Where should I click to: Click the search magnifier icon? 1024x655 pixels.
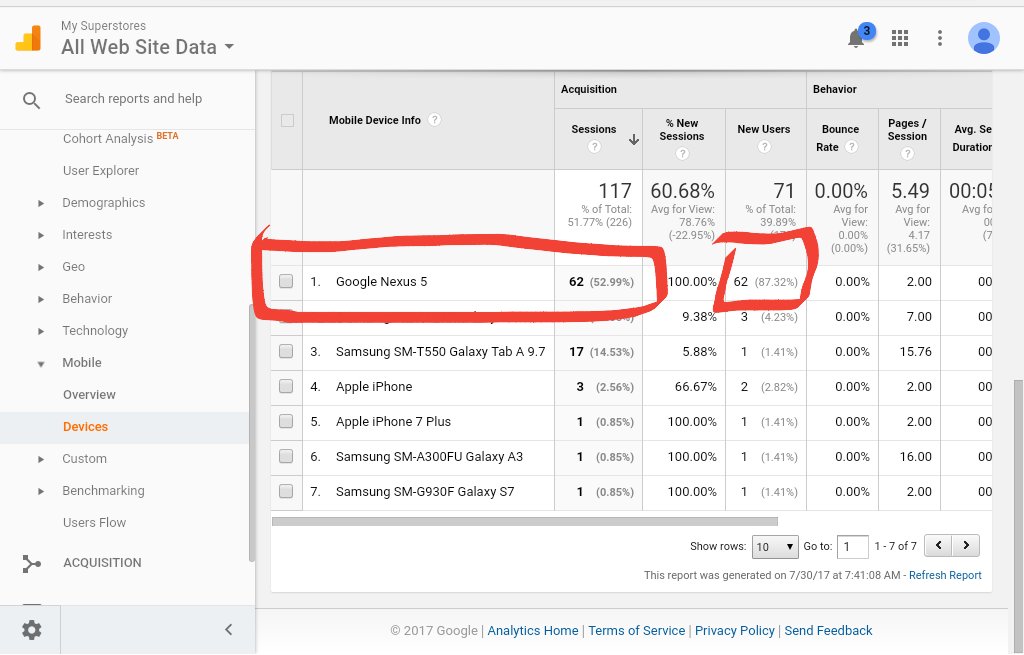coord(31,100)
